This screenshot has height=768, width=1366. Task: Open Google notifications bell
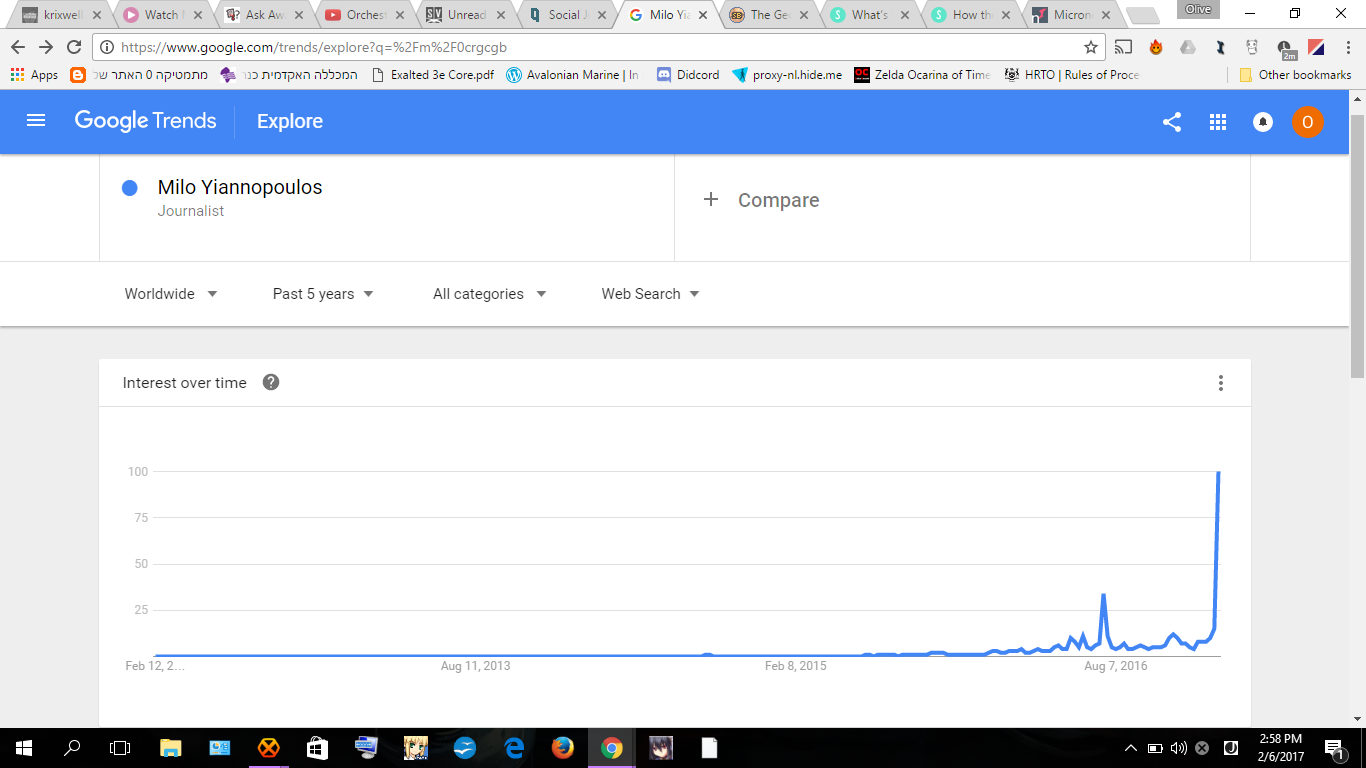(1263, 122)
